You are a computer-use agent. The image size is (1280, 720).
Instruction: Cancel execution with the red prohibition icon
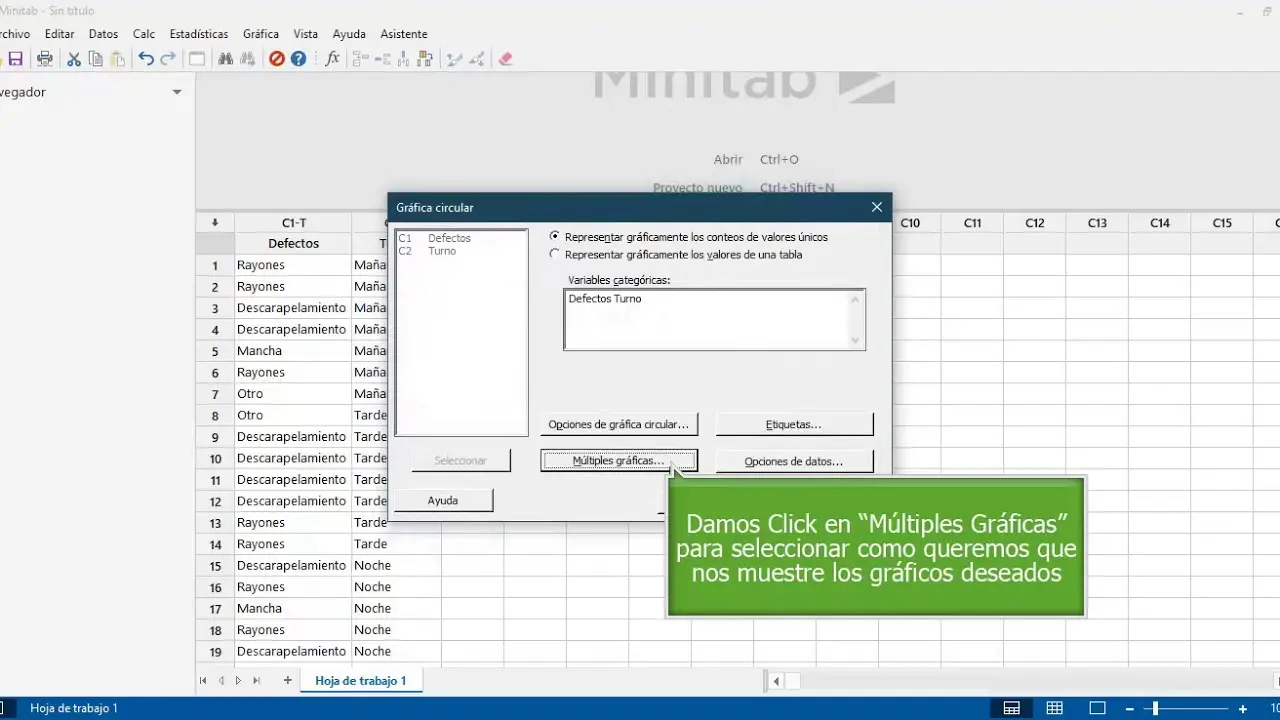pos(277,58)
